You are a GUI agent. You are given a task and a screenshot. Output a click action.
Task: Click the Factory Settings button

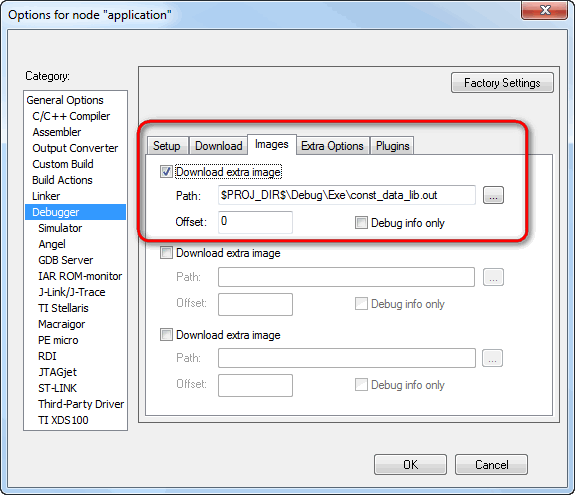coord(502,83)
